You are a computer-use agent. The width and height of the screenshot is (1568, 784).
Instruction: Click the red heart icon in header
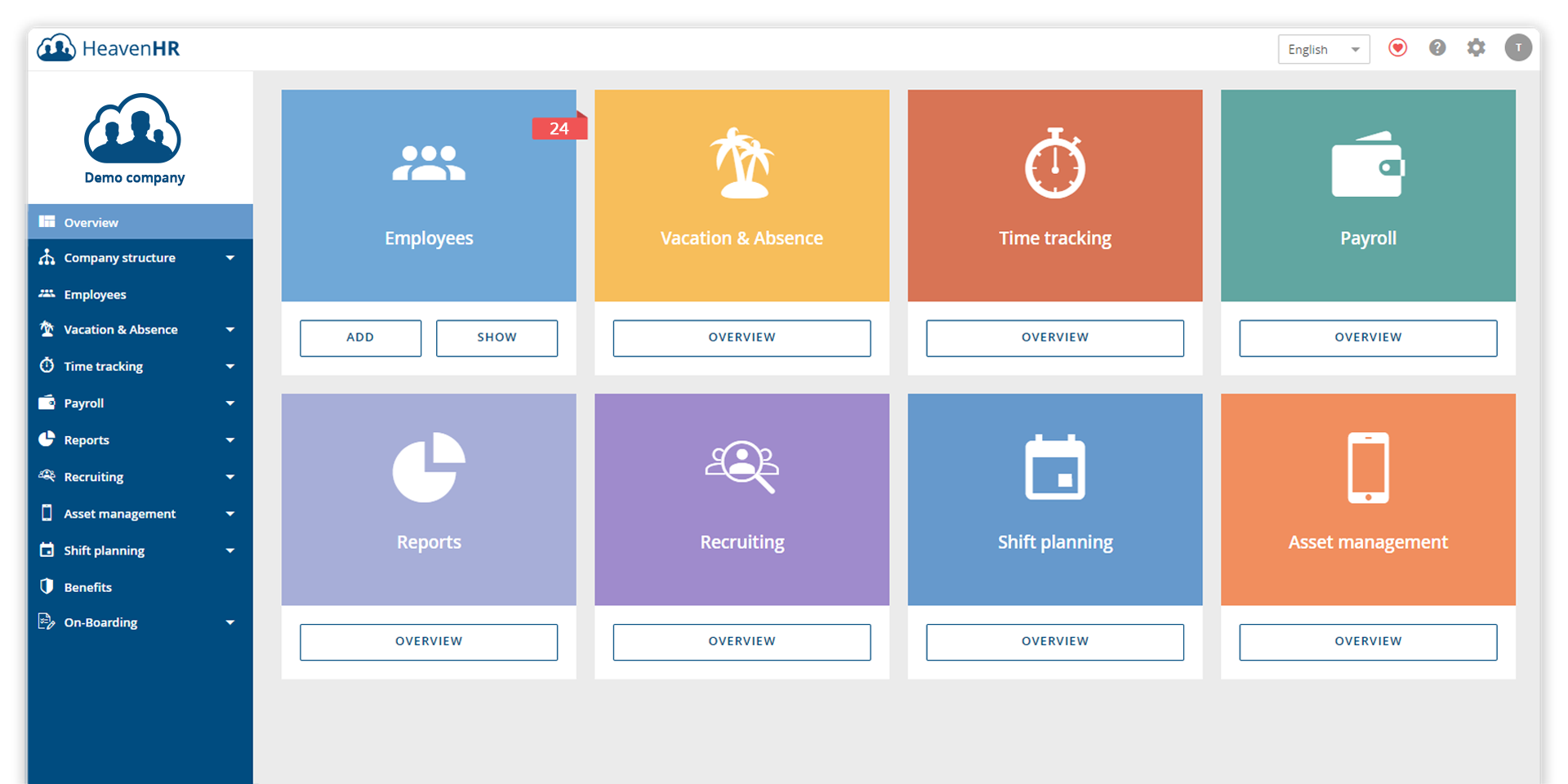pyautogui.click(x=1397, y=48)
